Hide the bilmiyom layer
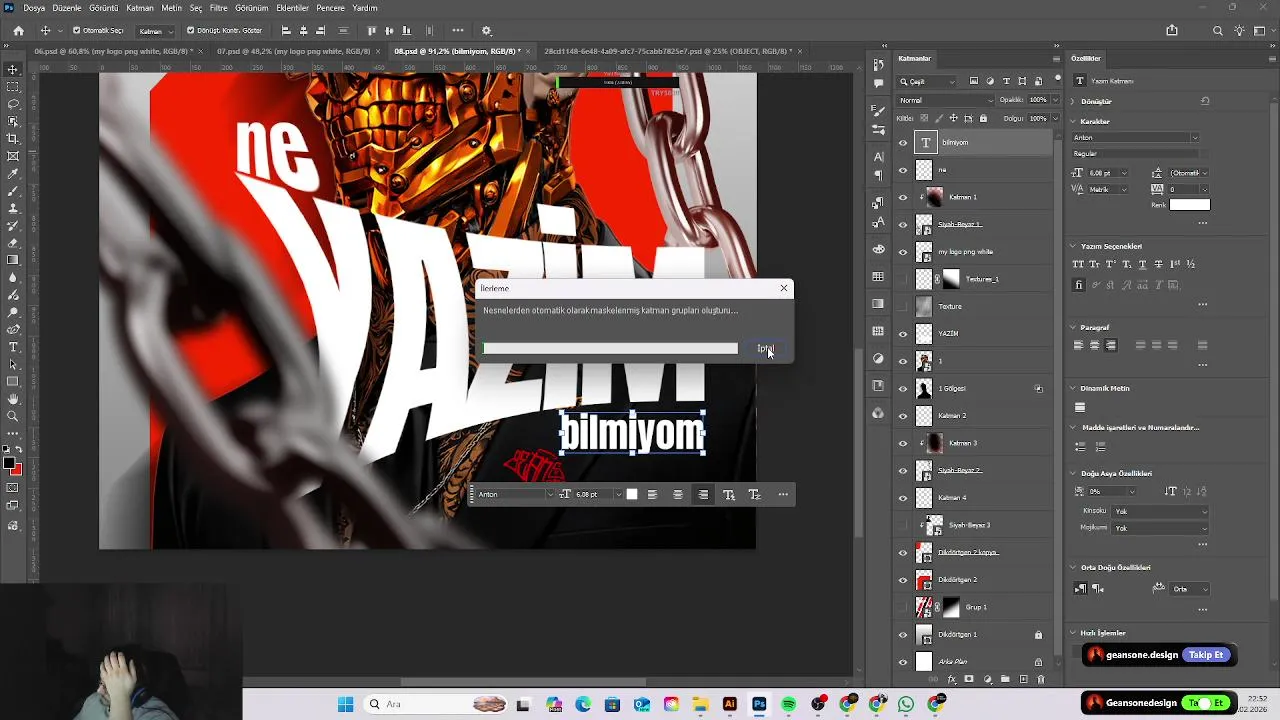 coord(903,143)
